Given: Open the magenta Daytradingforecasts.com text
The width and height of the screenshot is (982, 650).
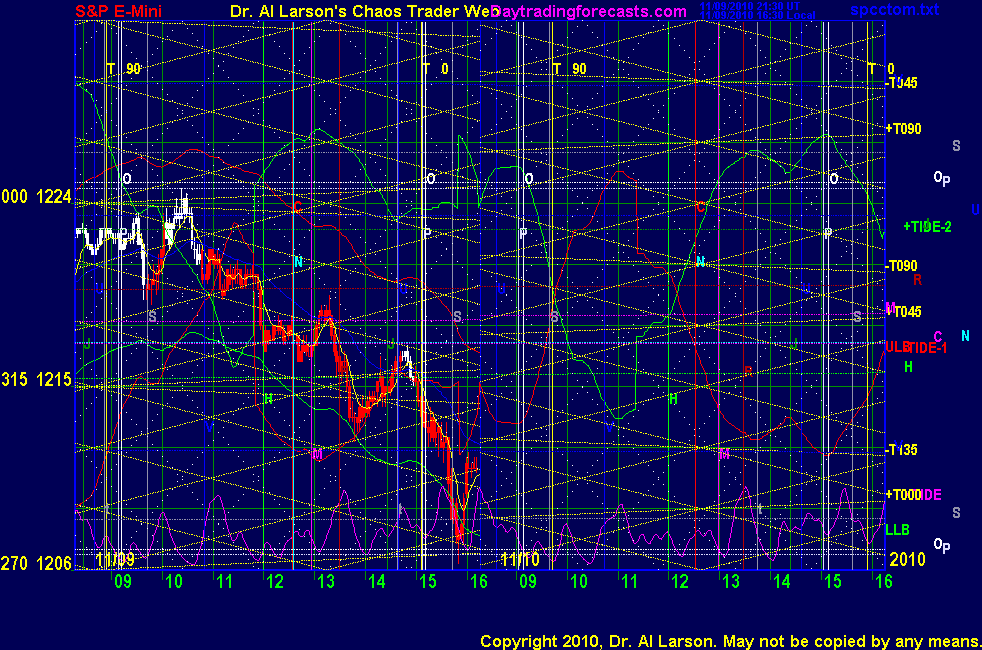Looking at the screenshot, I should (589, 12).
